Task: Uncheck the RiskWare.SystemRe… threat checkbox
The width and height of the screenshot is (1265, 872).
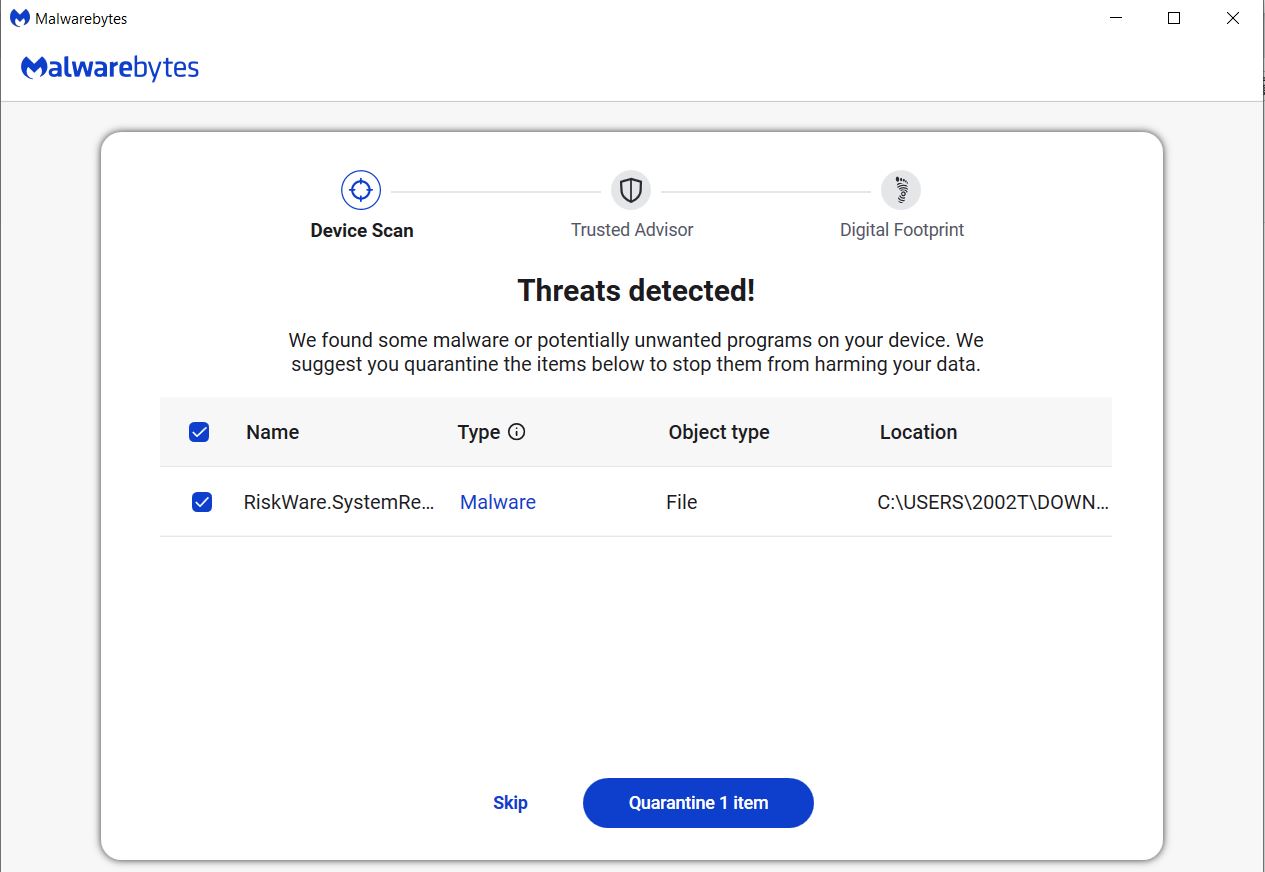Action: pos(202,502)
